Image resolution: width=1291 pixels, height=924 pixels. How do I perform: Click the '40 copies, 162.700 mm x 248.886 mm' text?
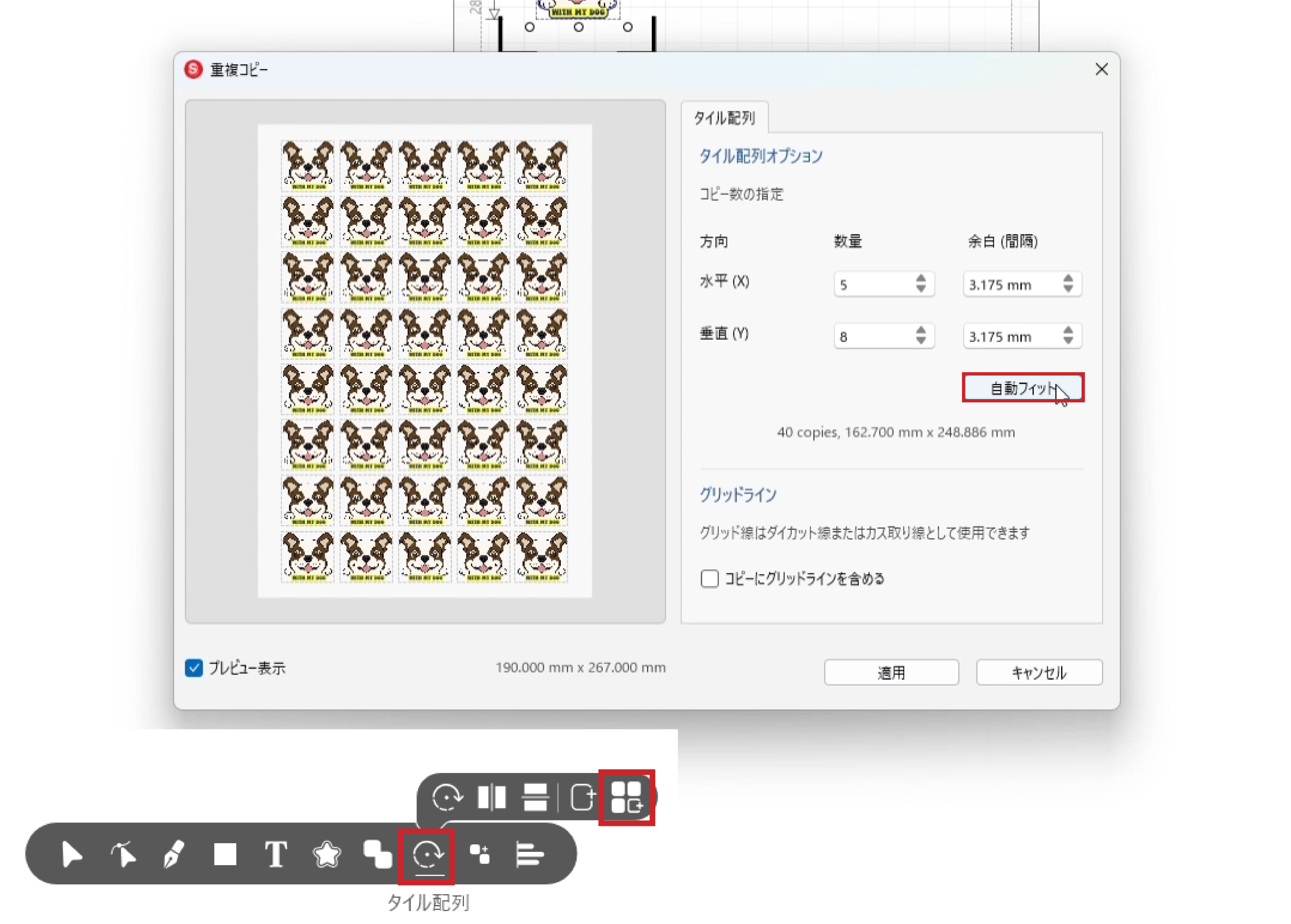tap(896, 432)
